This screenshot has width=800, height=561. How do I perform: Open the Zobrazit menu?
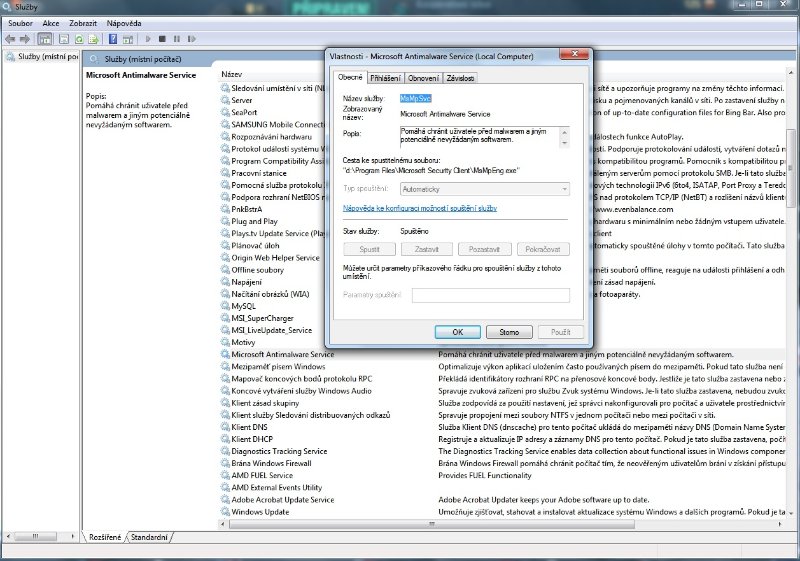83,23
